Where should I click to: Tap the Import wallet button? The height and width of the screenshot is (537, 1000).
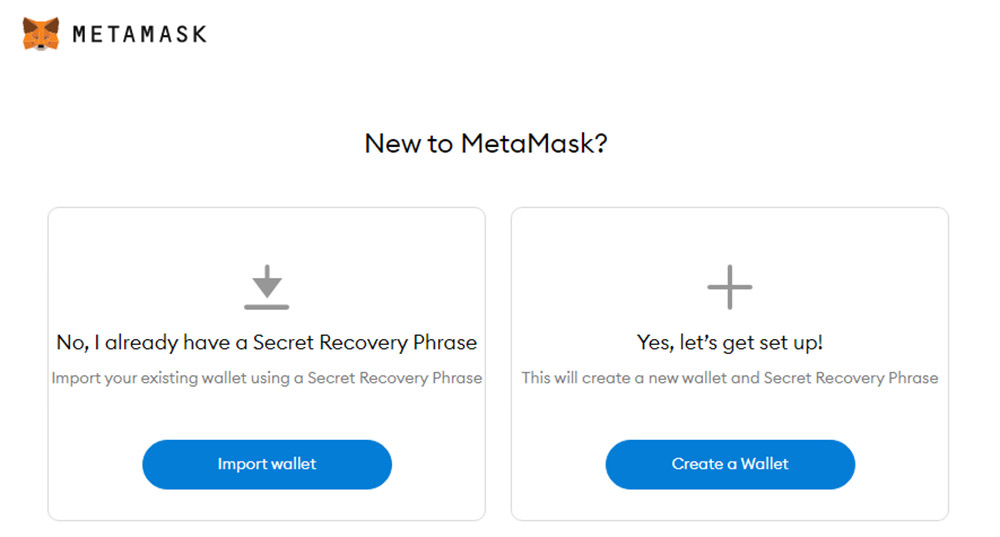267,464
